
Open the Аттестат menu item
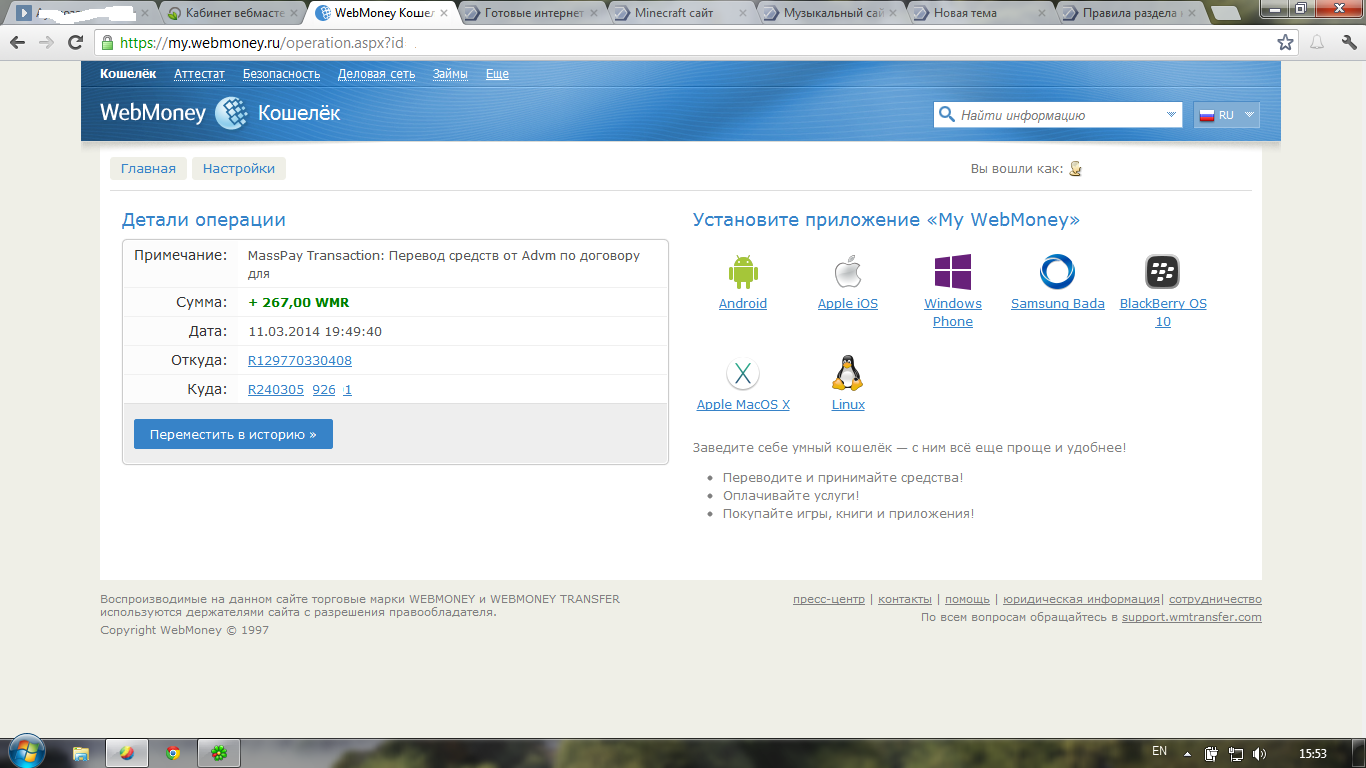(x=199, y=74)
